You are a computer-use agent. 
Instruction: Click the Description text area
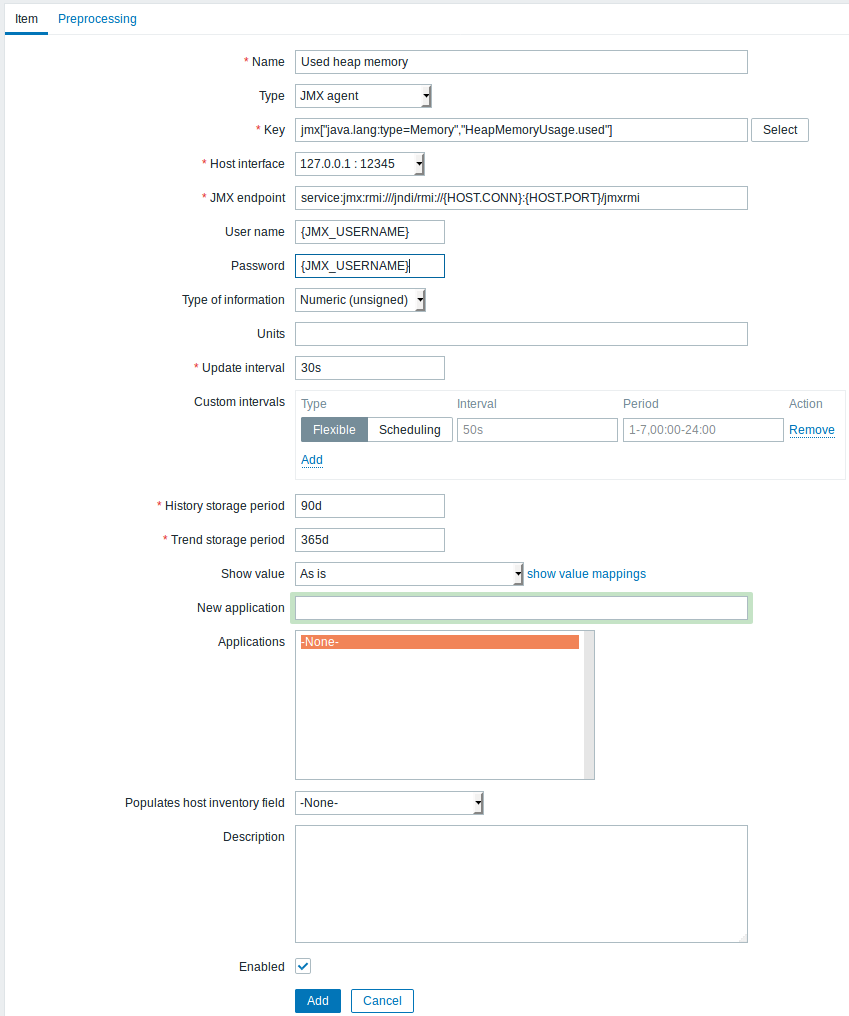[521, 884]
